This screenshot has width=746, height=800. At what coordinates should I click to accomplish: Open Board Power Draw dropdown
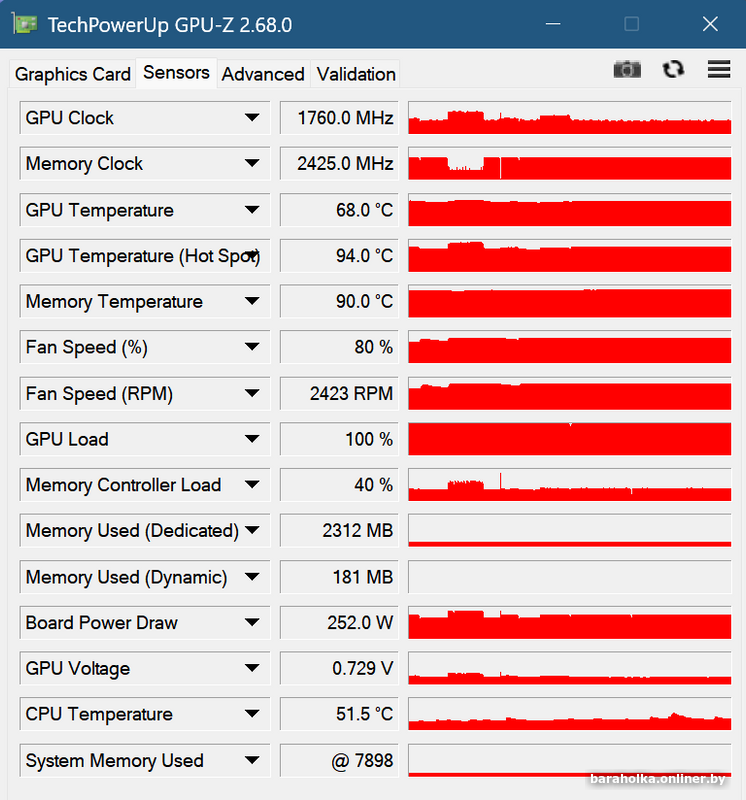pos(252,623)
